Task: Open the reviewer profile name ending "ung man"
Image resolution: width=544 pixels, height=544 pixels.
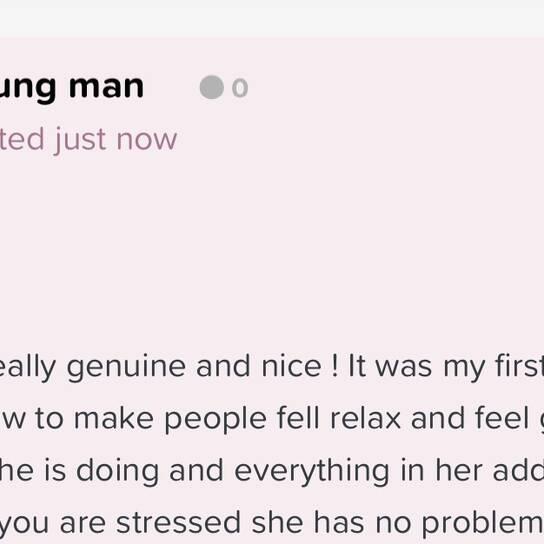Action: tap(71, 88)
